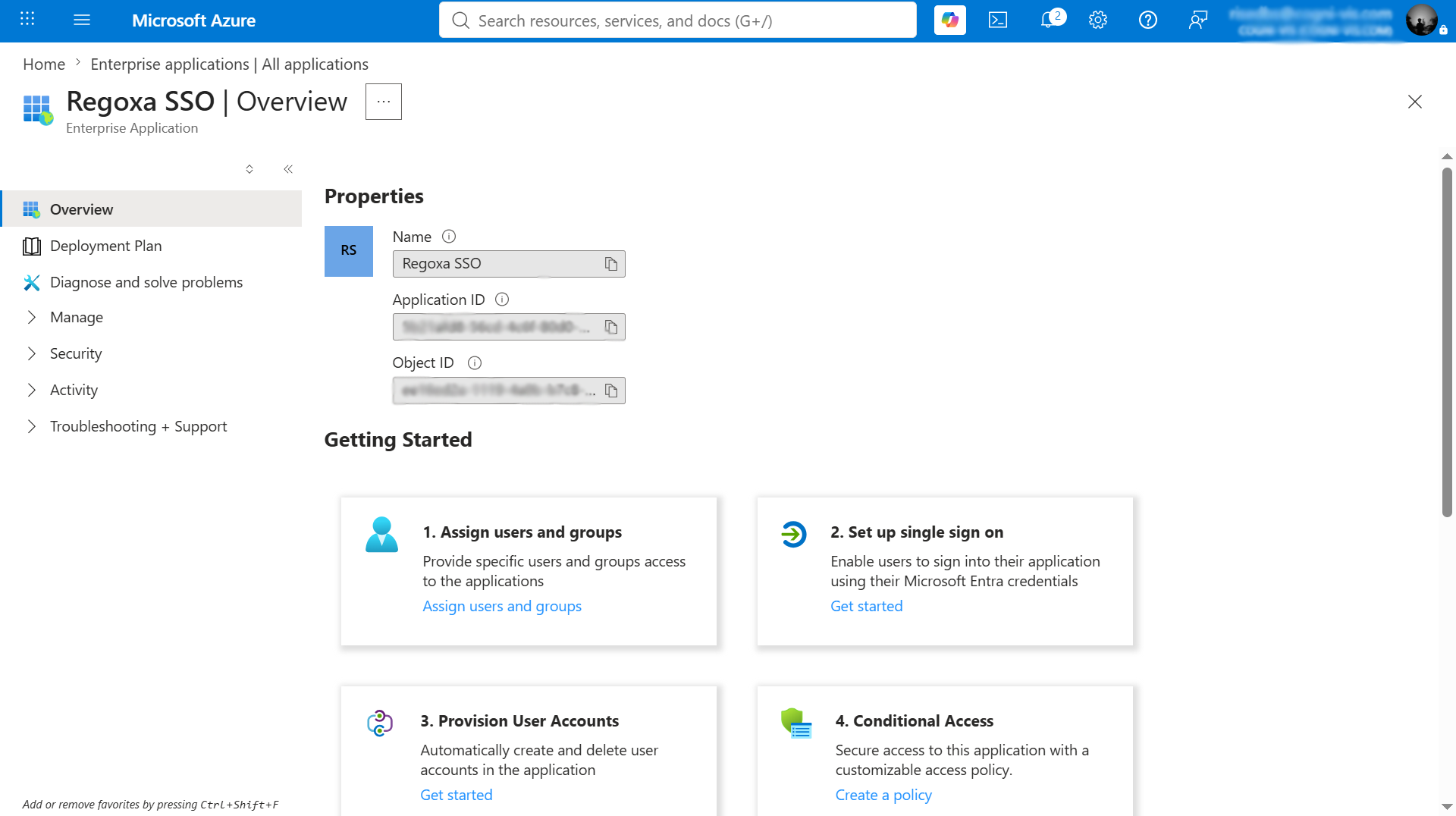
Task: Click the Name text field
Action: point(509,264)
